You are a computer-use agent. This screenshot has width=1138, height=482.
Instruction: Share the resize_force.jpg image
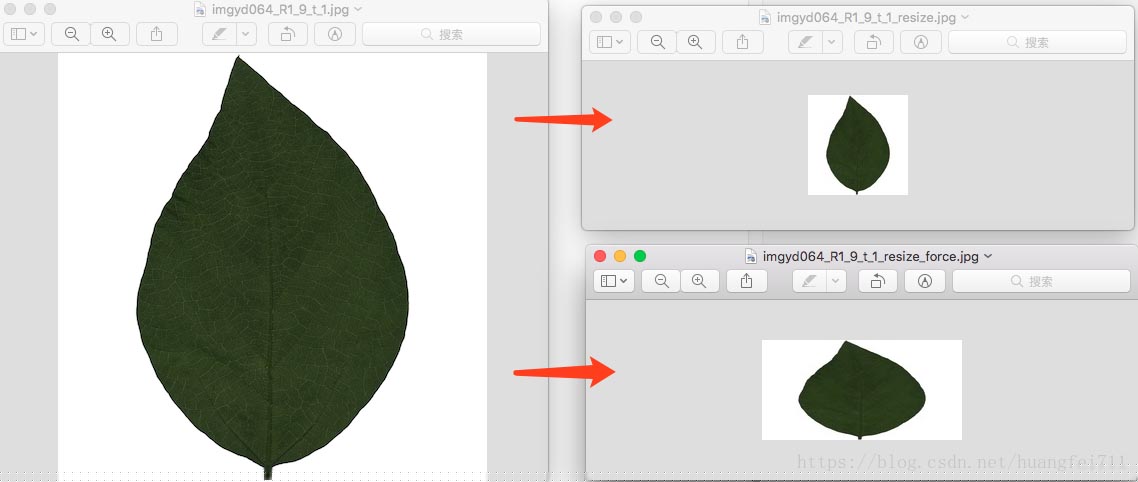[746, 281]
